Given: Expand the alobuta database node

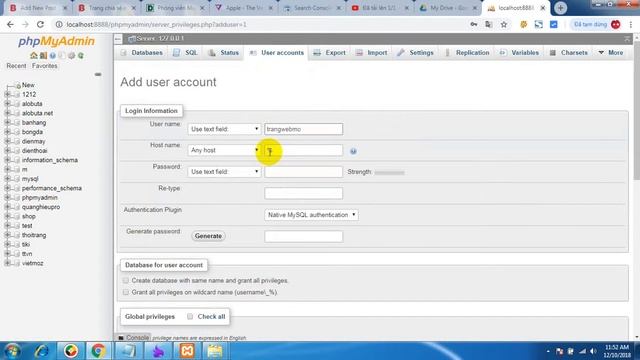Looking at the screenshot, I should [7, 104].
